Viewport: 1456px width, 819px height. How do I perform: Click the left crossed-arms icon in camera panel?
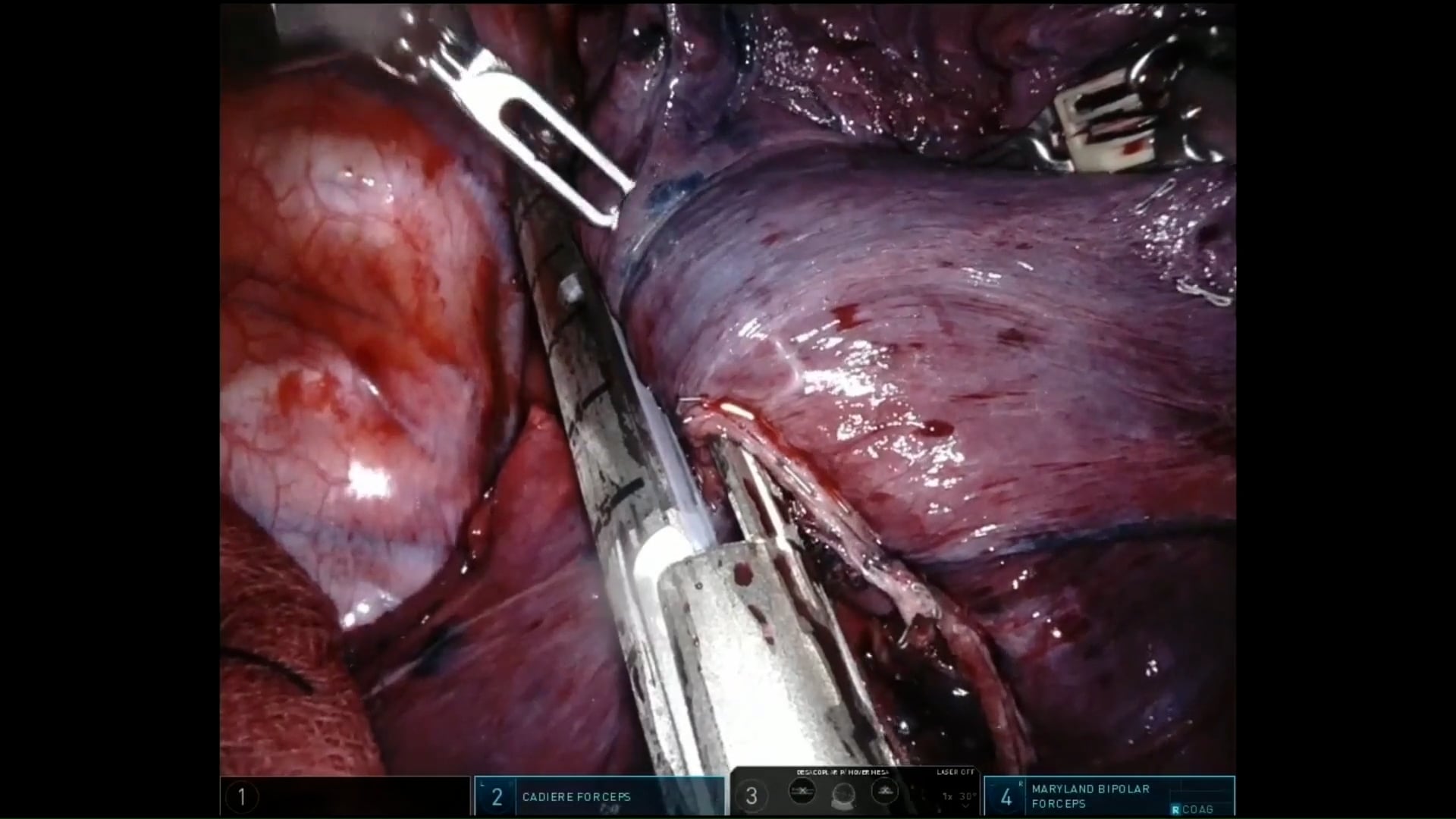click(x=802, y=791)
